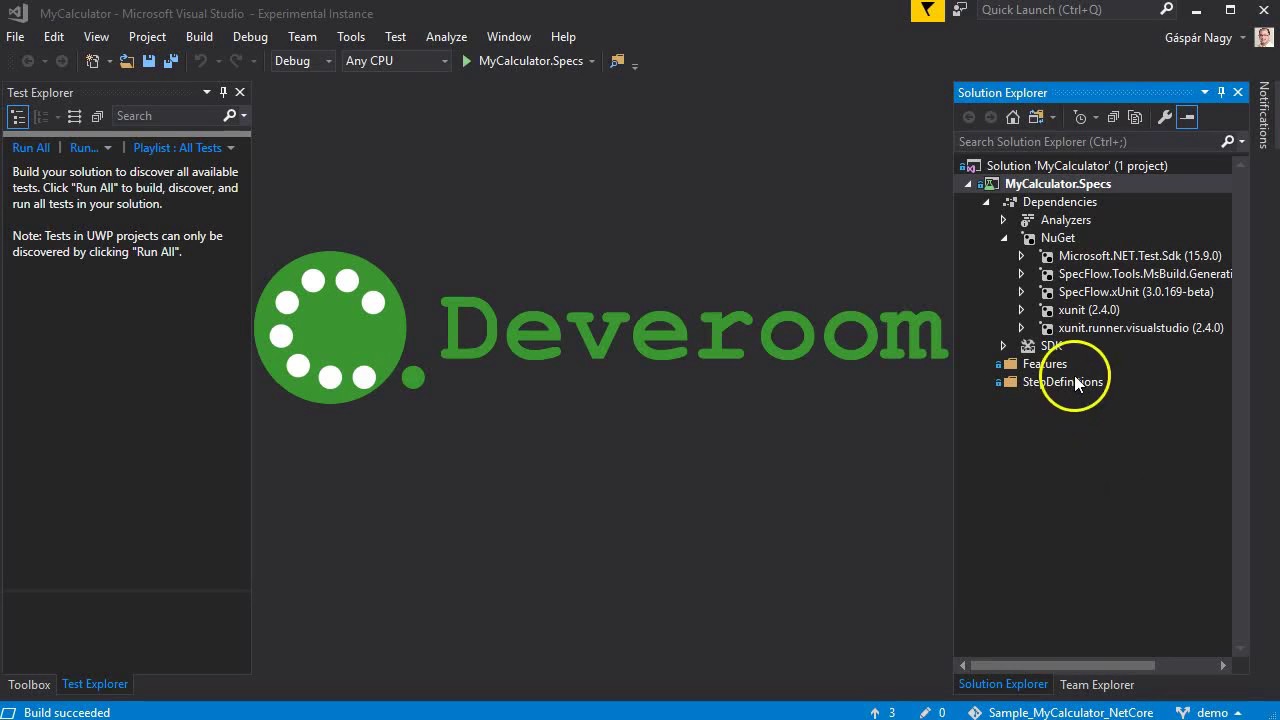The width and height of the screenshot is (1280, 720).
Task: Click Test Explorer collapse all icon
Action: pyautogui.click(x=97, y=117)
